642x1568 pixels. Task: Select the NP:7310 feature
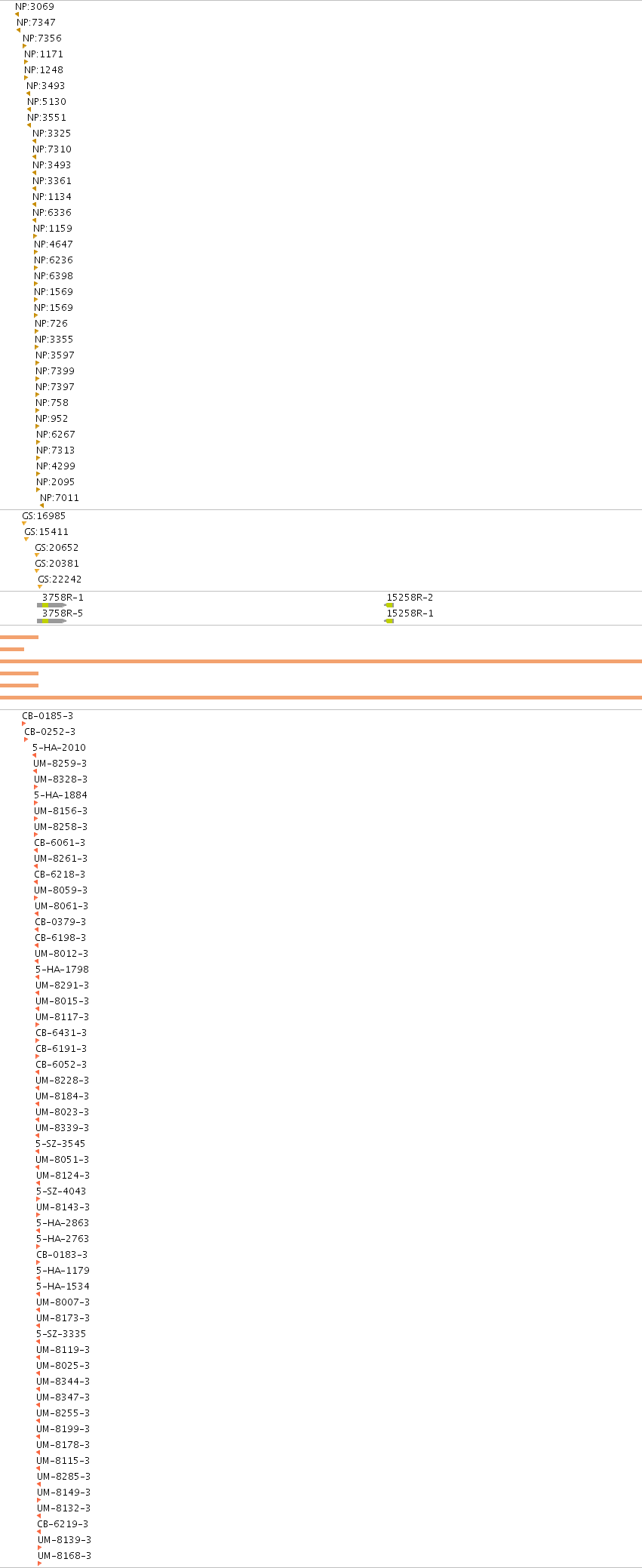pos(52,149)
